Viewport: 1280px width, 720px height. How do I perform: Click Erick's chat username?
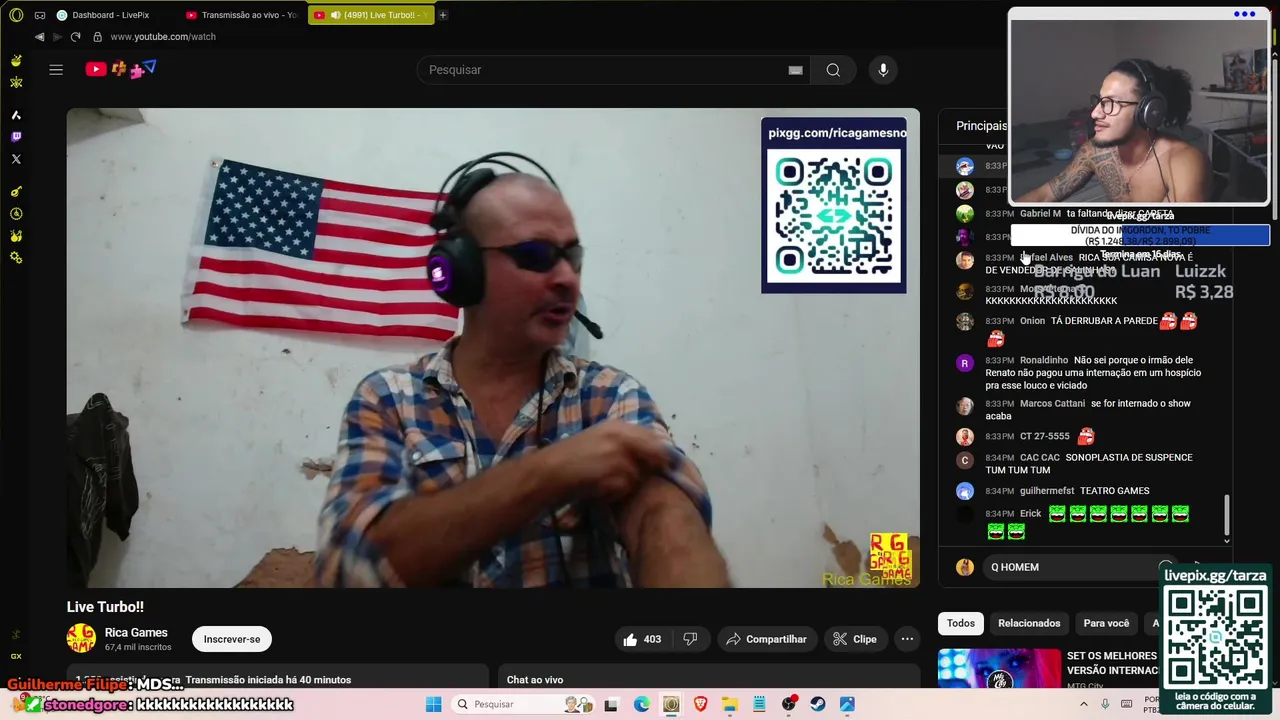point(1031,513)
